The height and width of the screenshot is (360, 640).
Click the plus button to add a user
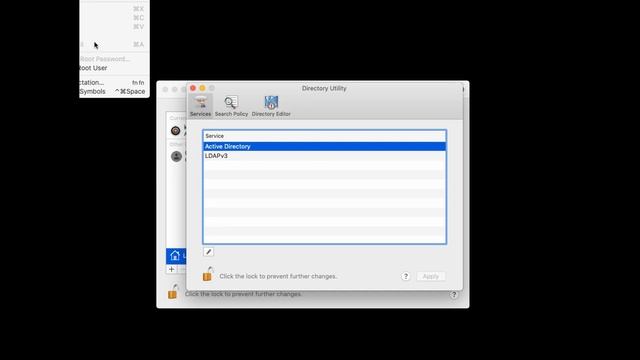click(x=171, y=269)
